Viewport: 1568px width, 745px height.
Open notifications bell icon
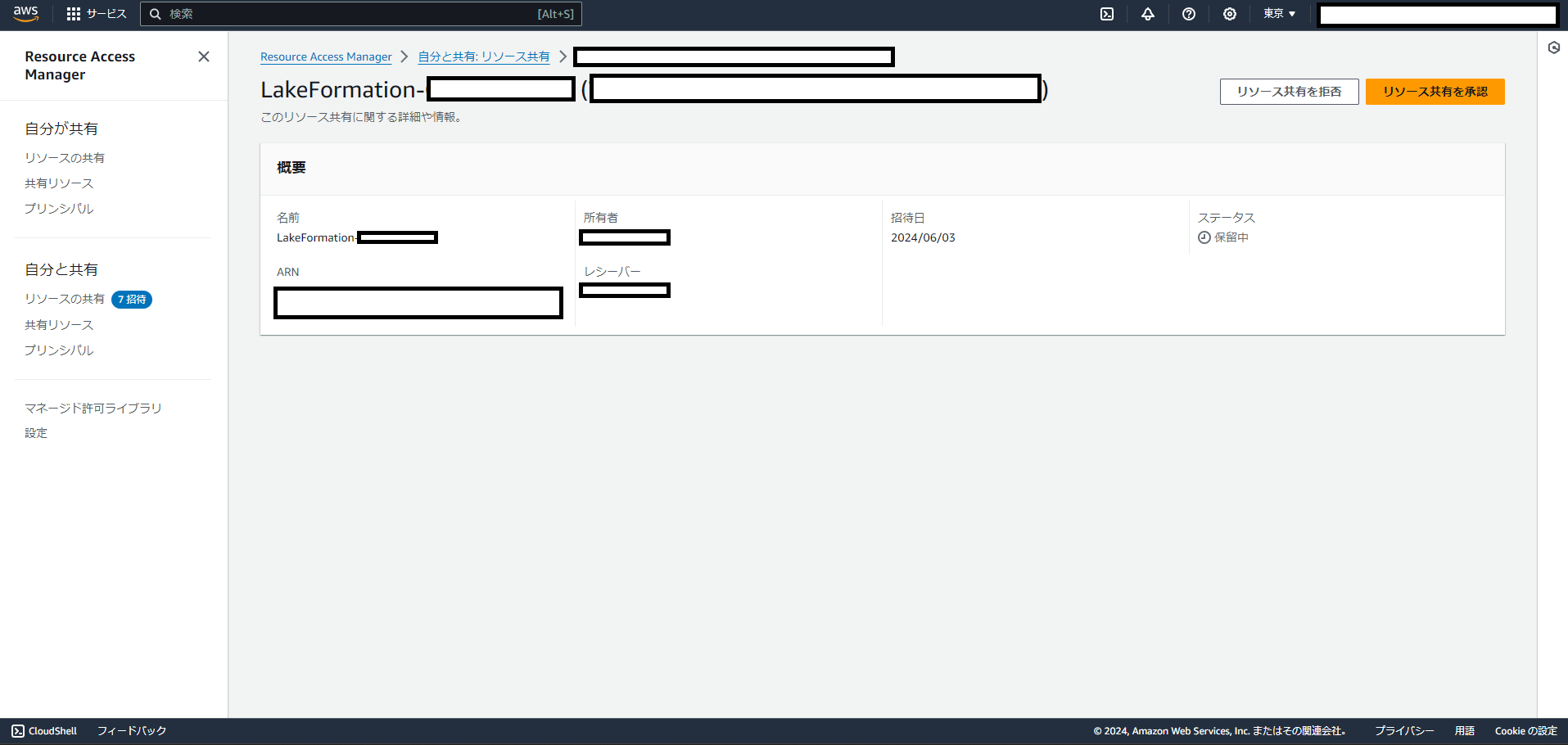[x=1148, y=14]
